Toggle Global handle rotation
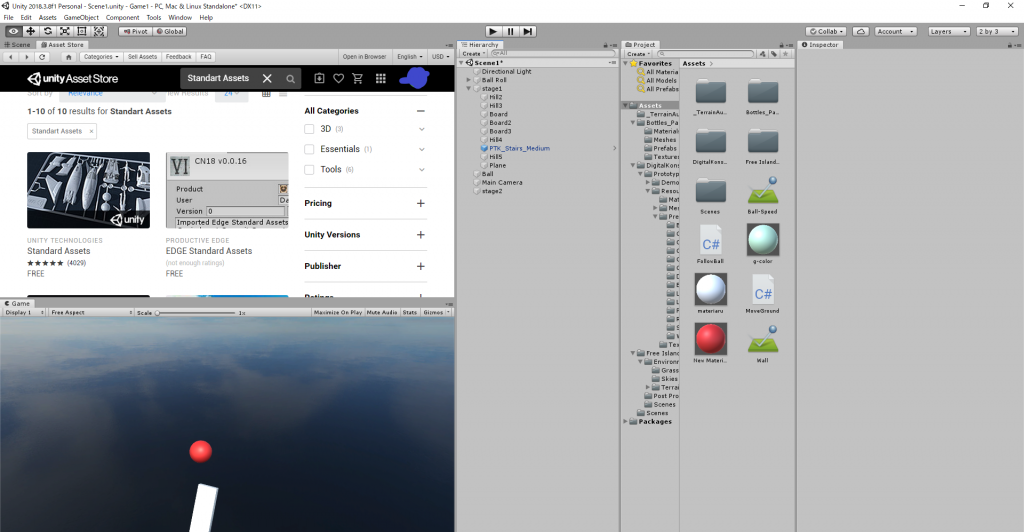 click(170, 31)
